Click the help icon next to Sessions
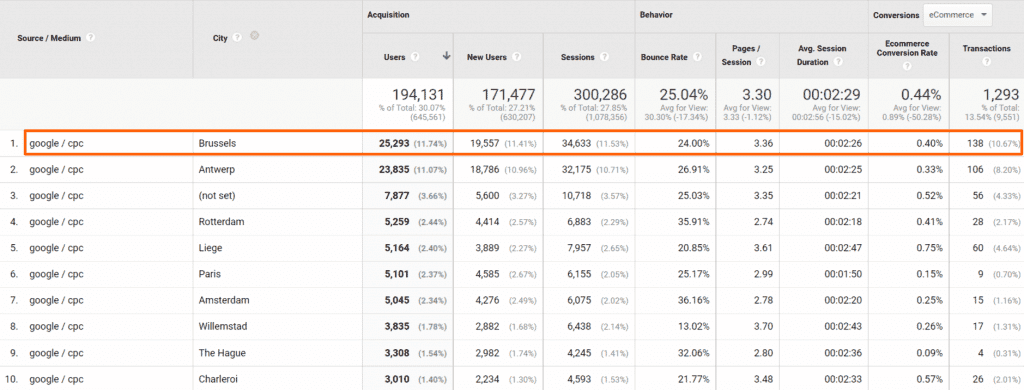This screenshot has width=1024, height=390. click(x=604, y=57)
